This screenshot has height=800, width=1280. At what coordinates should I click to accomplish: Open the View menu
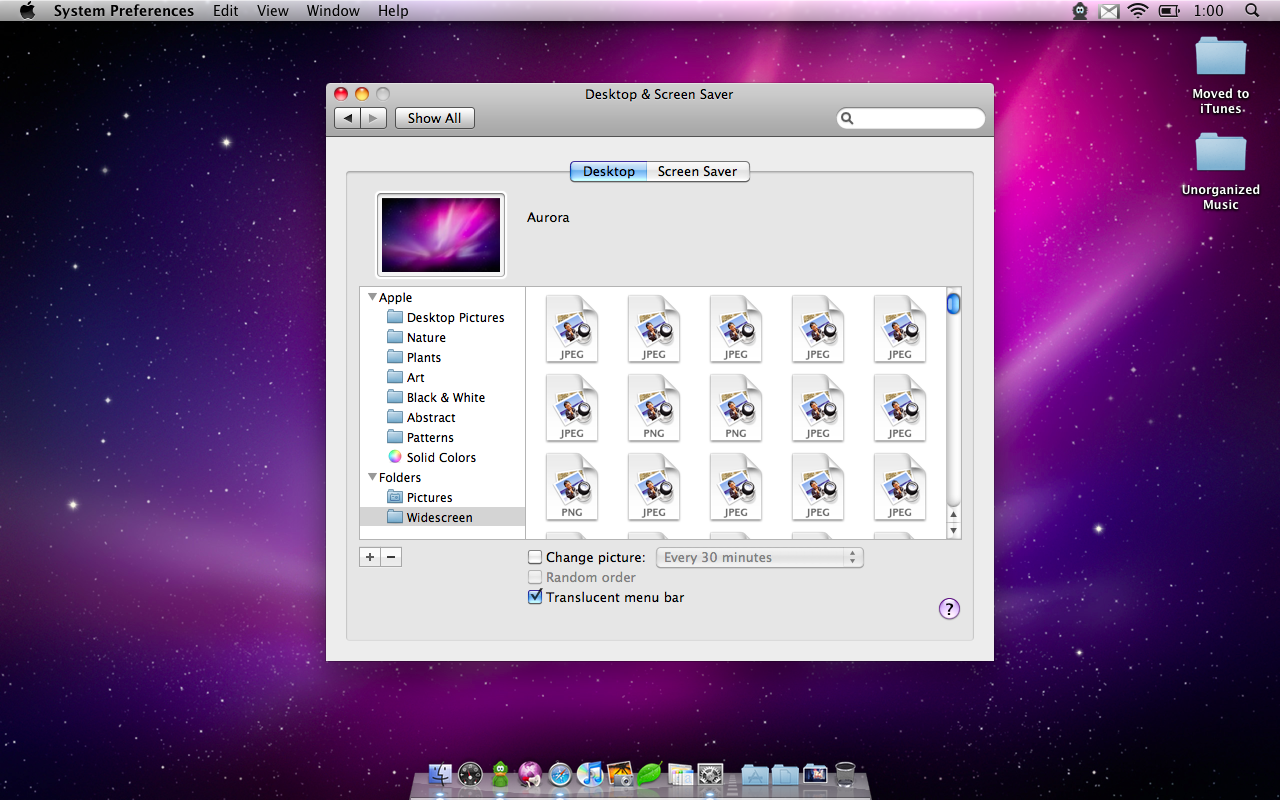273,10
